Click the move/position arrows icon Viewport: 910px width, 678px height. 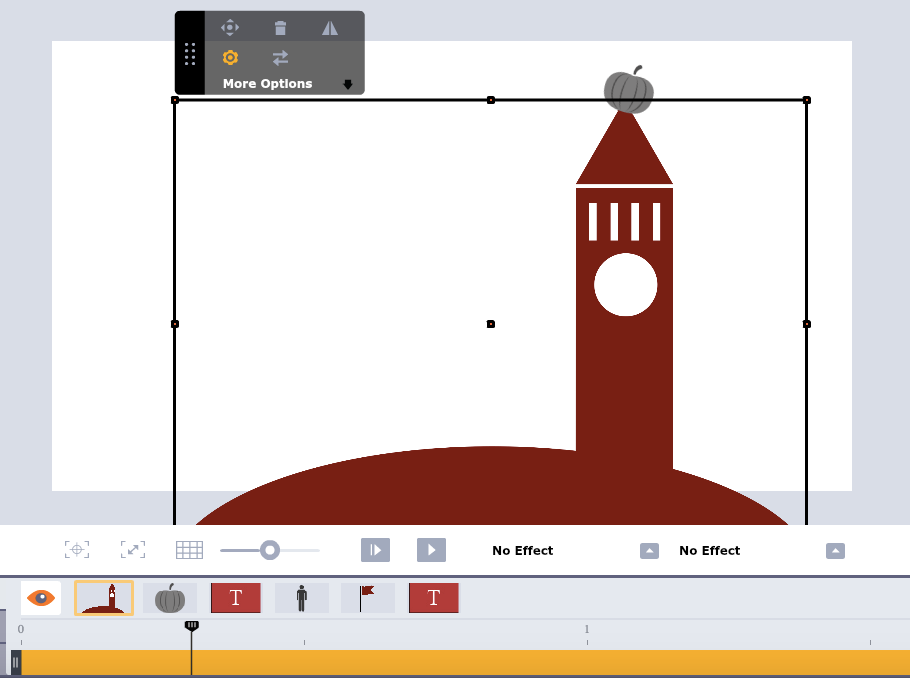click(230, 28)
